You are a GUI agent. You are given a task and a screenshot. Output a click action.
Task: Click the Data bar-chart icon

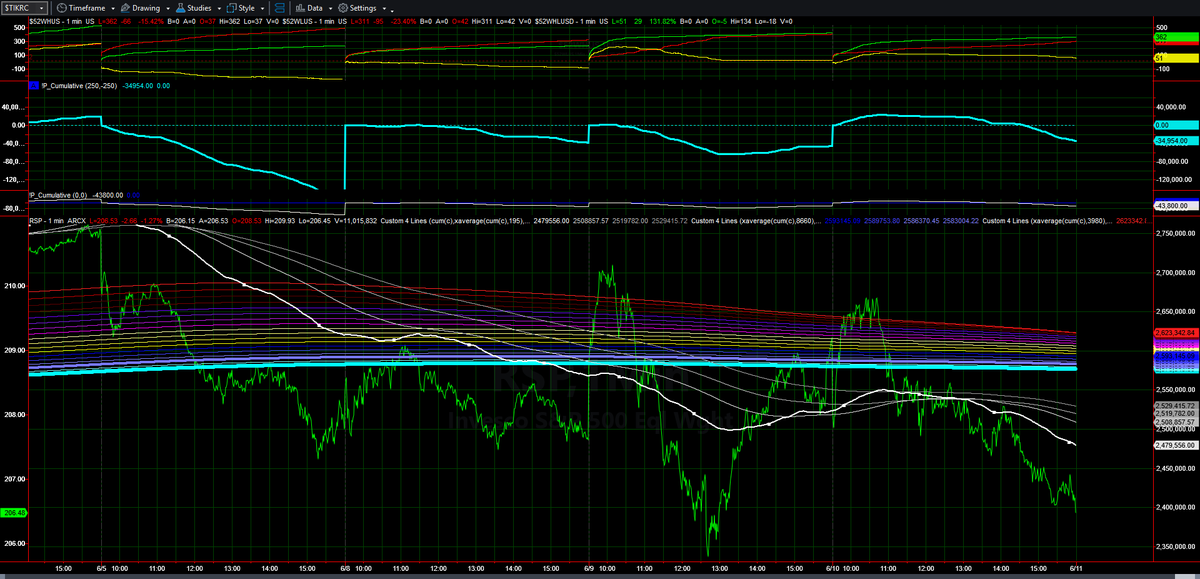299,7
